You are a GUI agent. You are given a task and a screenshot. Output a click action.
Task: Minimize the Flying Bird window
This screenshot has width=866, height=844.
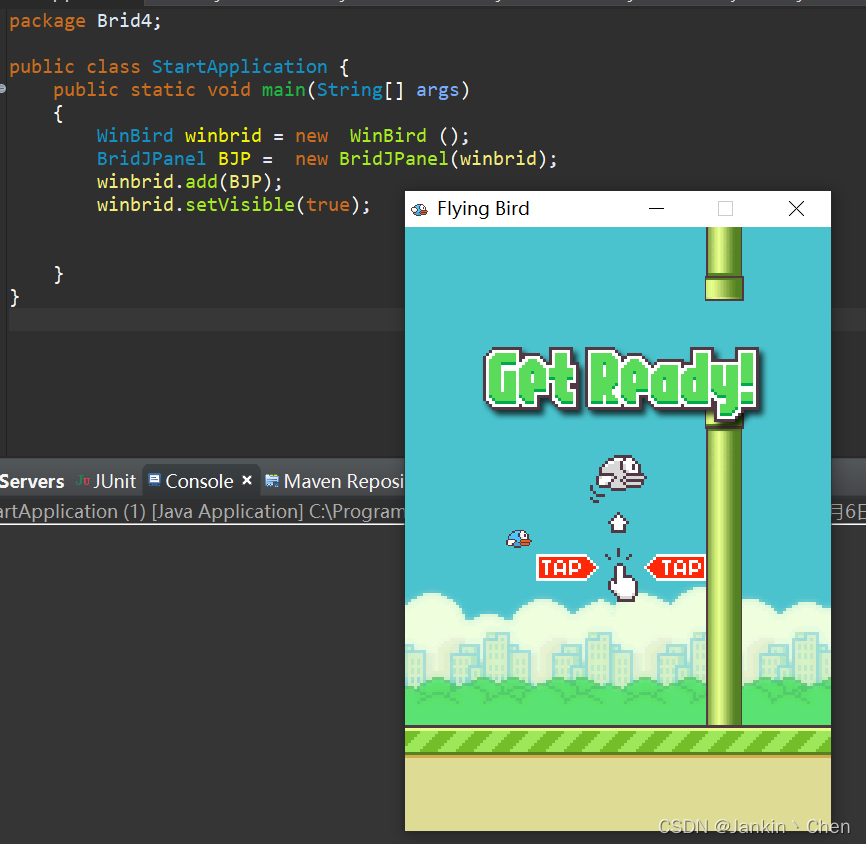(x=656, y=209)
